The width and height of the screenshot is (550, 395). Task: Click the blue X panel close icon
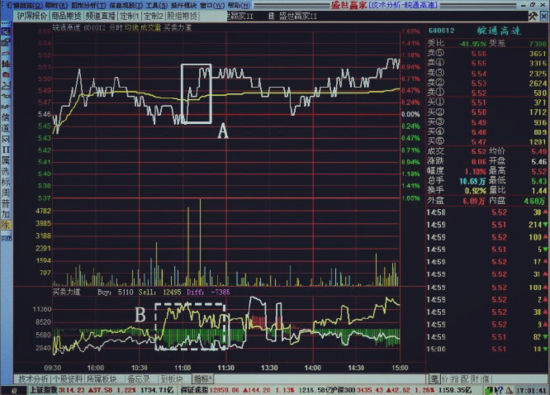coord(544,16)
